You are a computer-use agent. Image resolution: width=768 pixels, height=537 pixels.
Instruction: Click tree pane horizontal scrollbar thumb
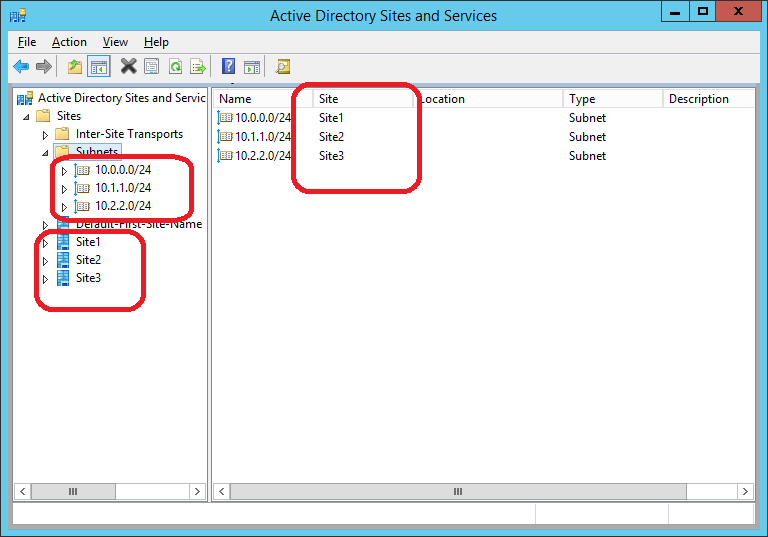click(x=73, y=491)
